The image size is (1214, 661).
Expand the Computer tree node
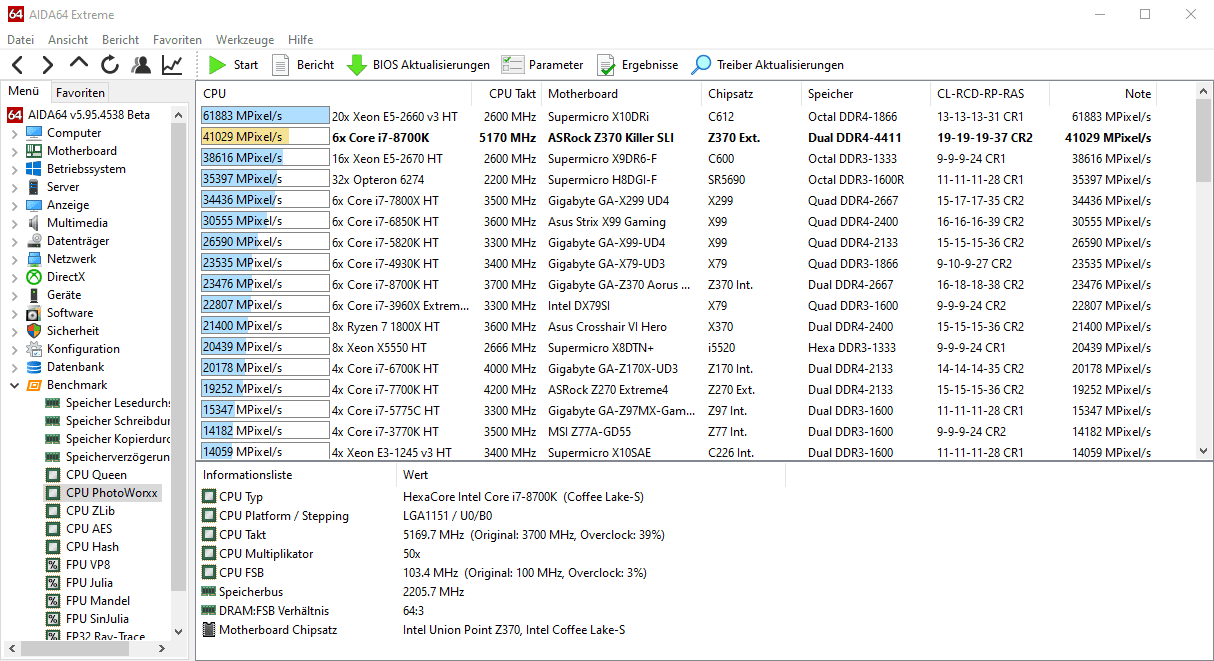point(14,133)
